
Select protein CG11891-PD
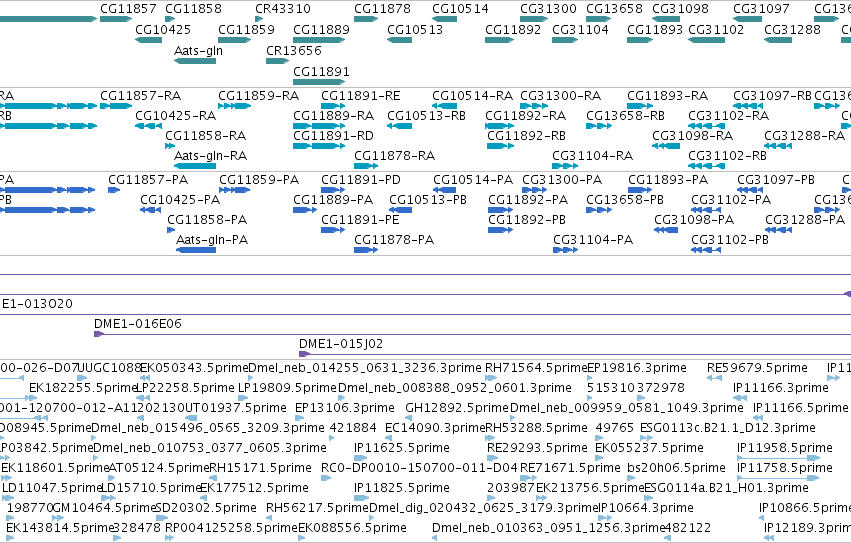pyautogui.click(x=361, y=180)
